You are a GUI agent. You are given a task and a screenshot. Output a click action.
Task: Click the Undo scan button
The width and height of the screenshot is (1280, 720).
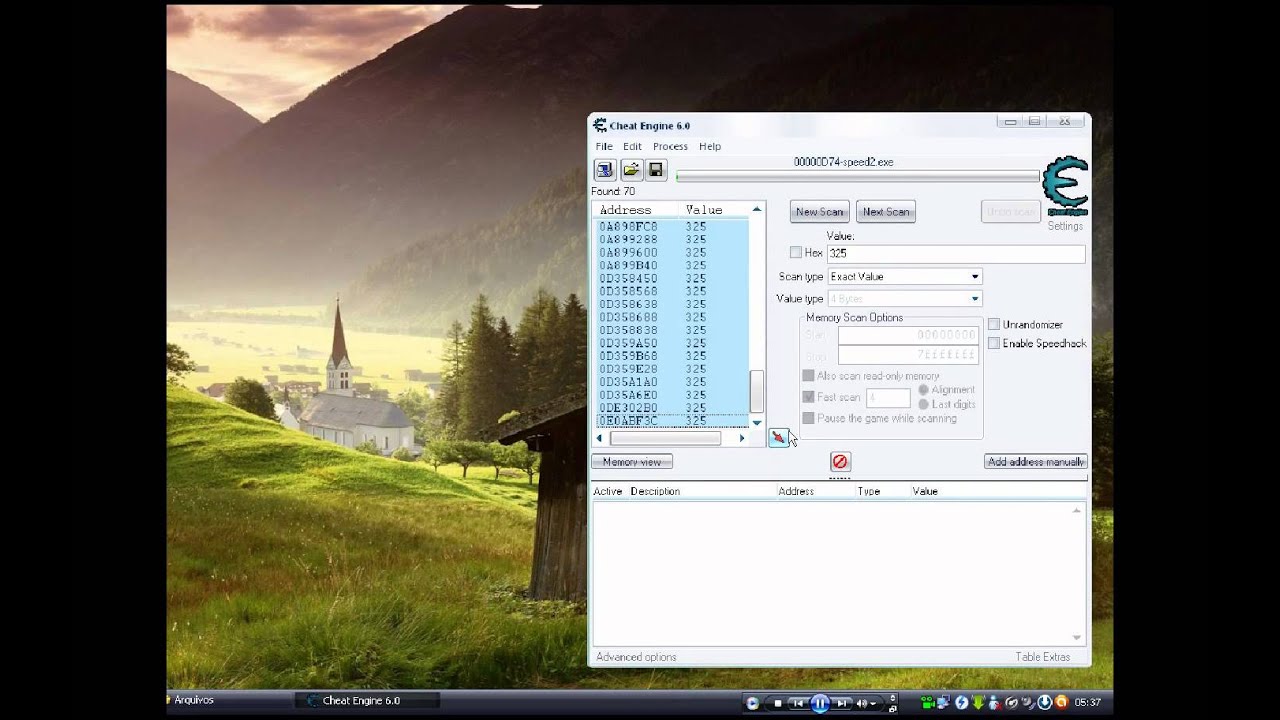pyautogui.click(x=1011, y=211)
